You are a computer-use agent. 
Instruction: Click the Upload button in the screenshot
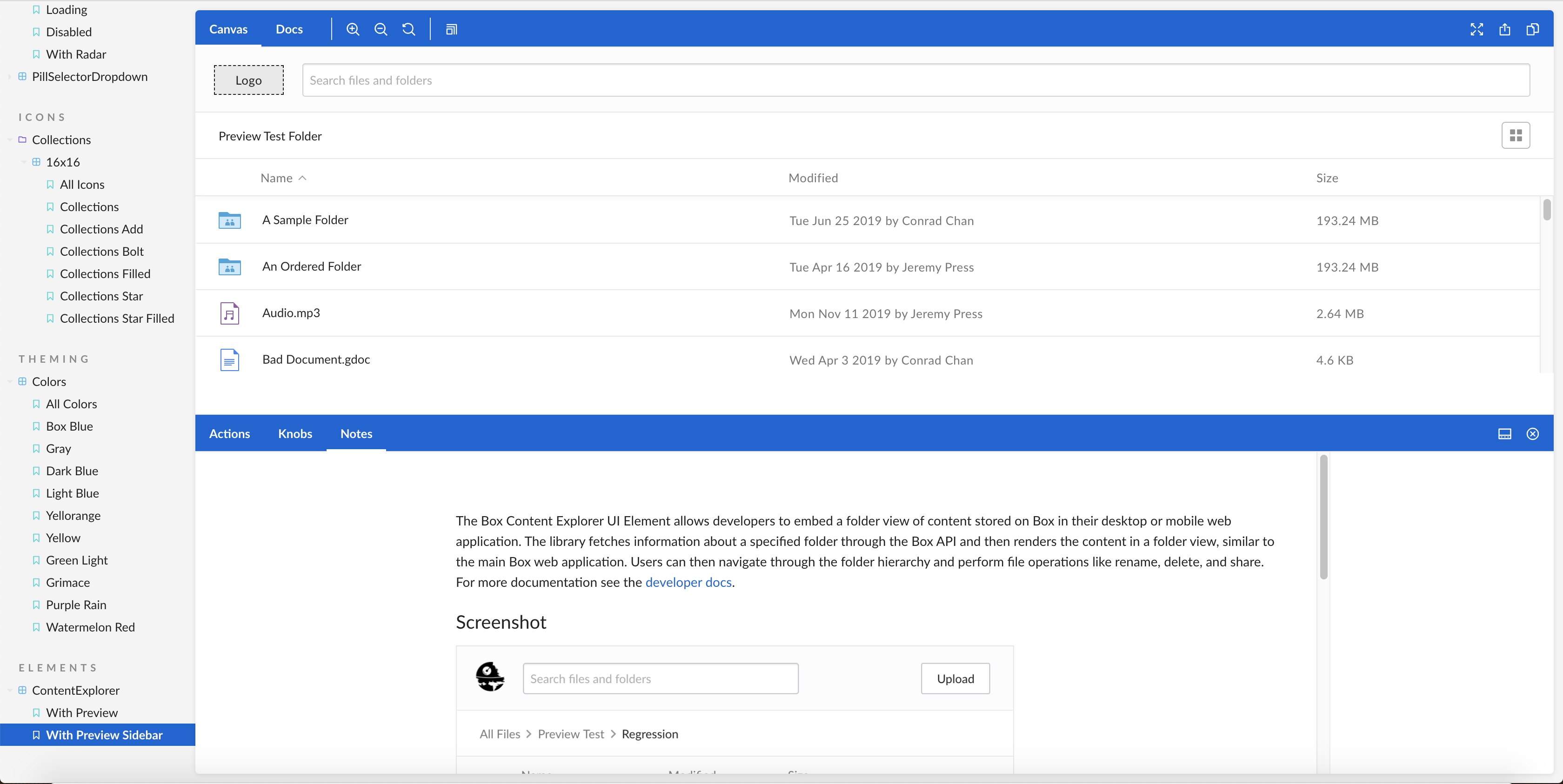click(x=955, y=678)
